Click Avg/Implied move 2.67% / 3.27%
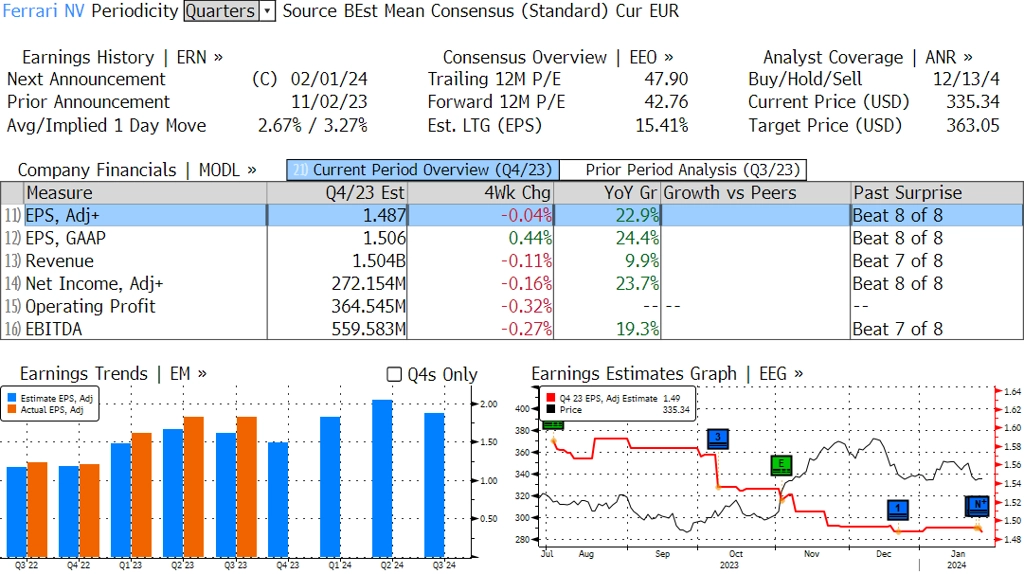 [313, 125]
